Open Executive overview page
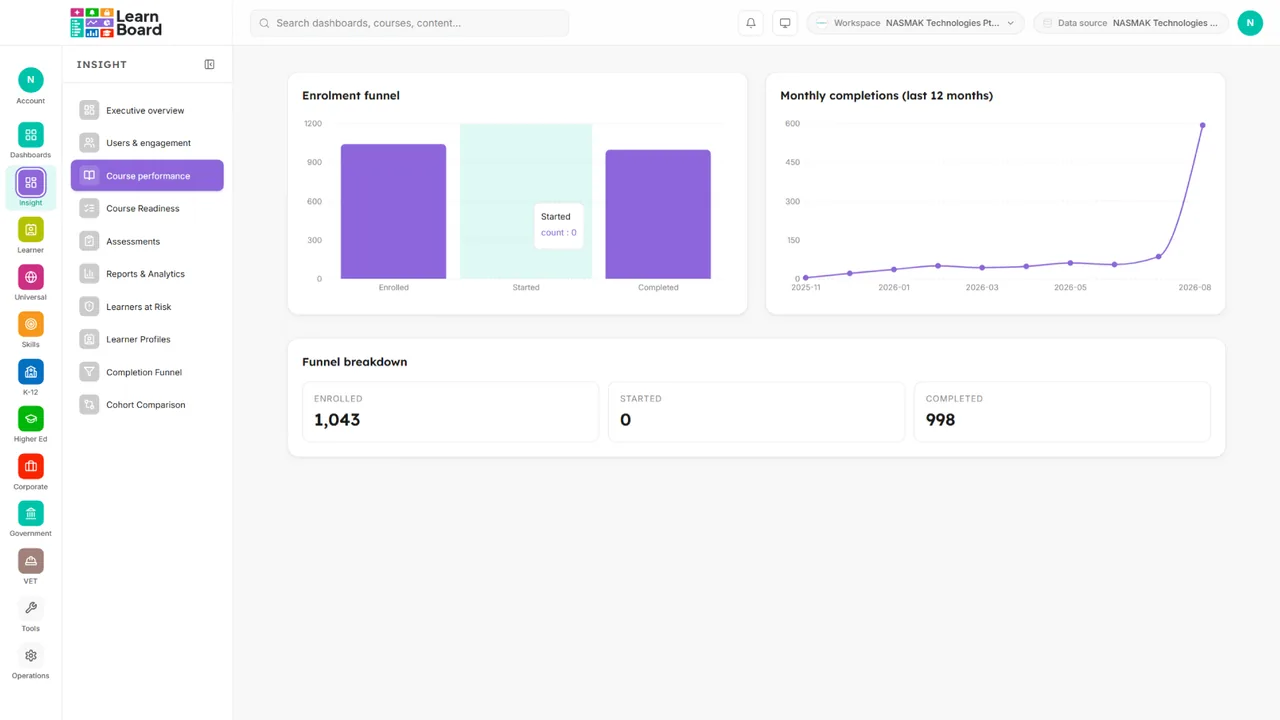Viewport: 1280px width, 720px height. pyautogui.click(x=147, y=110)
